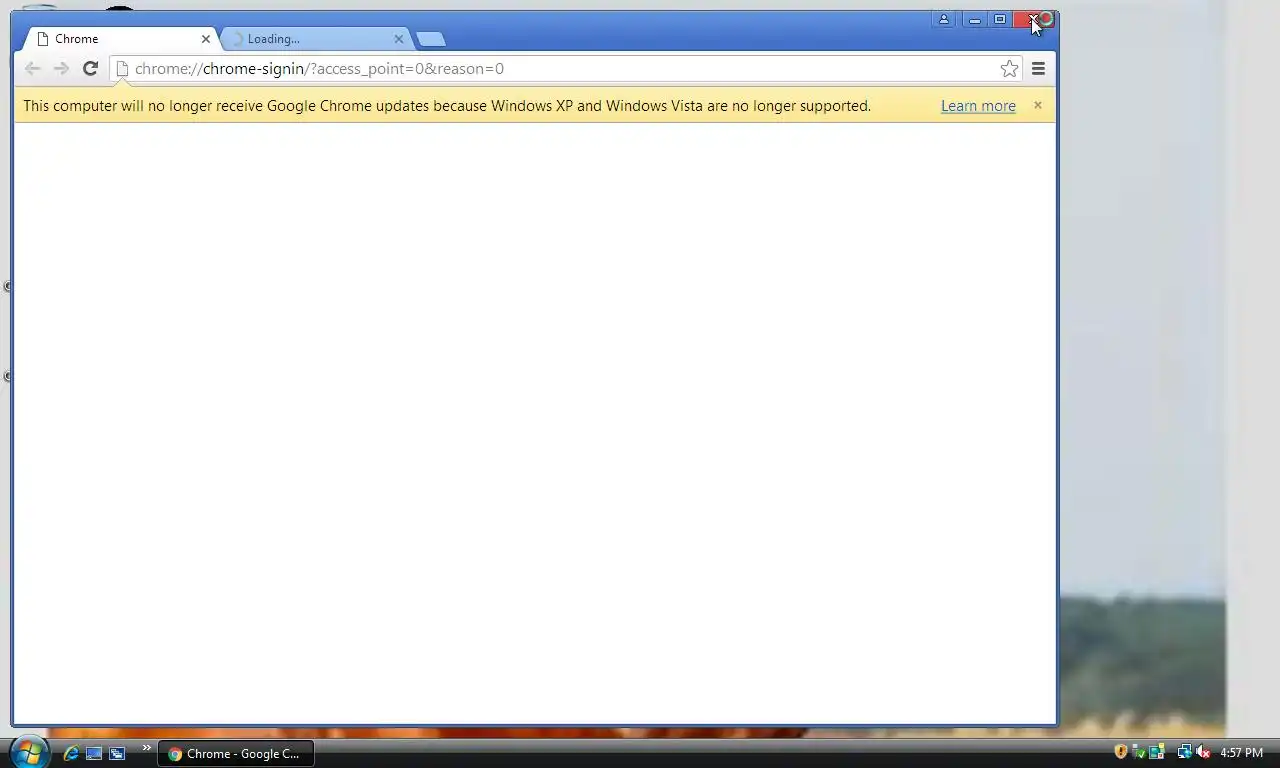
Task: Bookmark this page with the star icon
Action: [x=1009, y=68]
